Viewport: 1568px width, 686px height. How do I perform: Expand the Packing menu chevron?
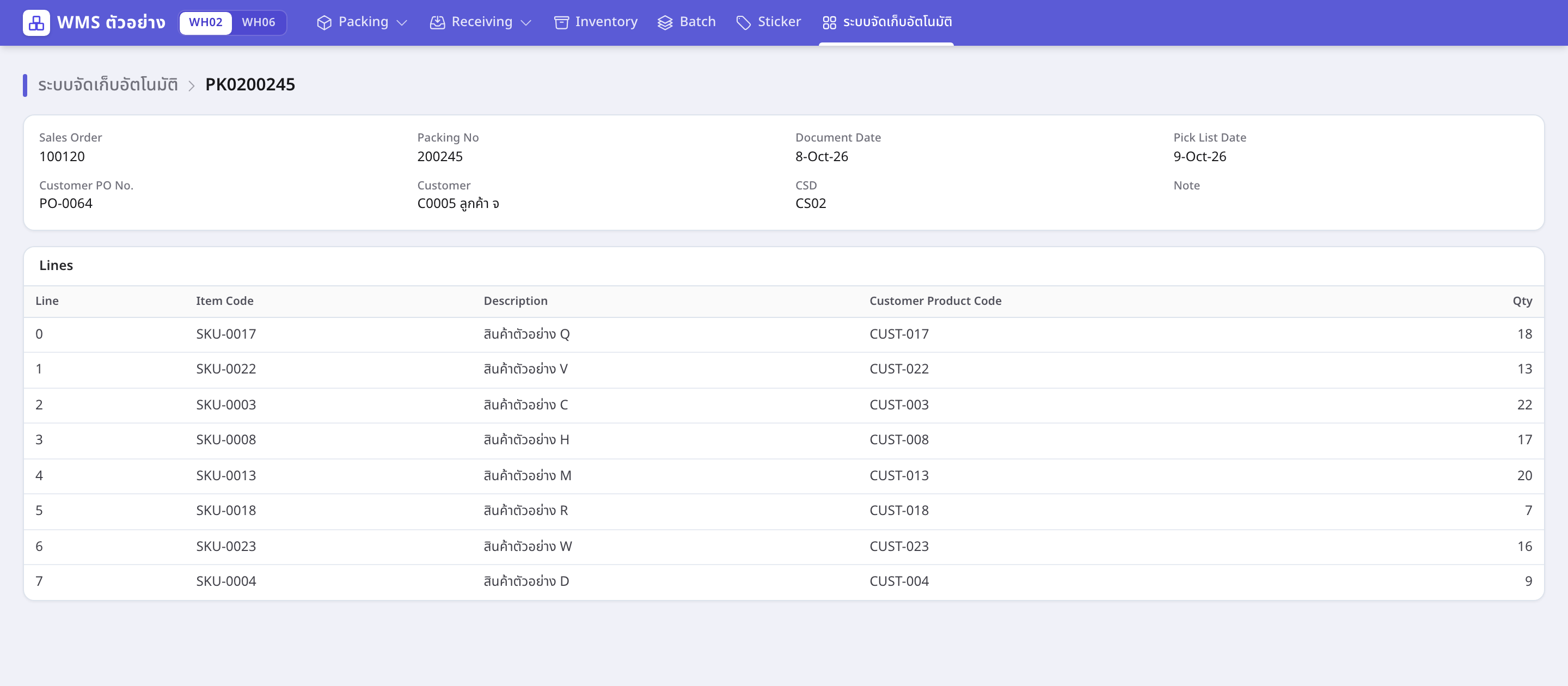coord(402,23)
